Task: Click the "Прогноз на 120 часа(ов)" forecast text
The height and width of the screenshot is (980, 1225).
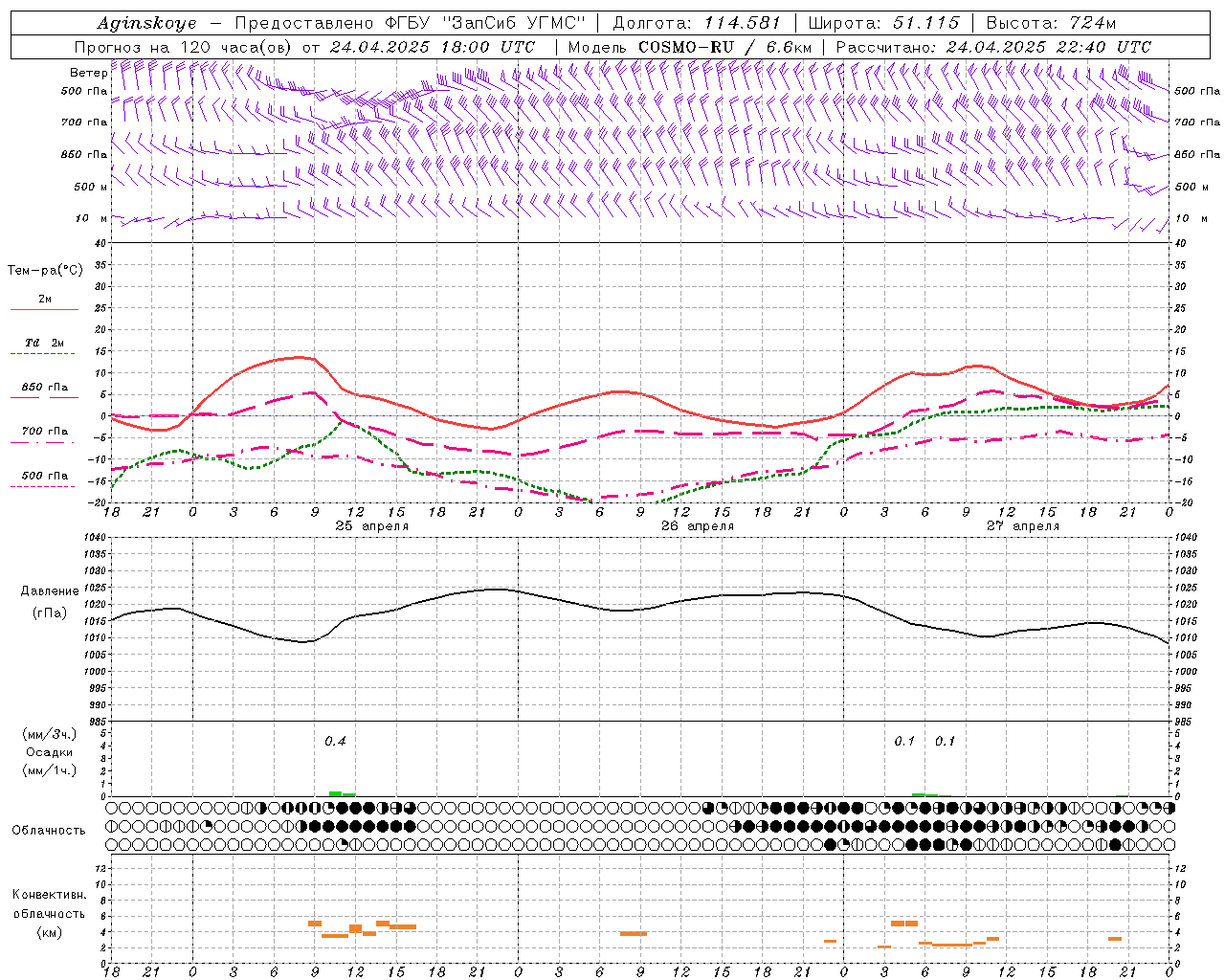Action: [x=184, y=47]
